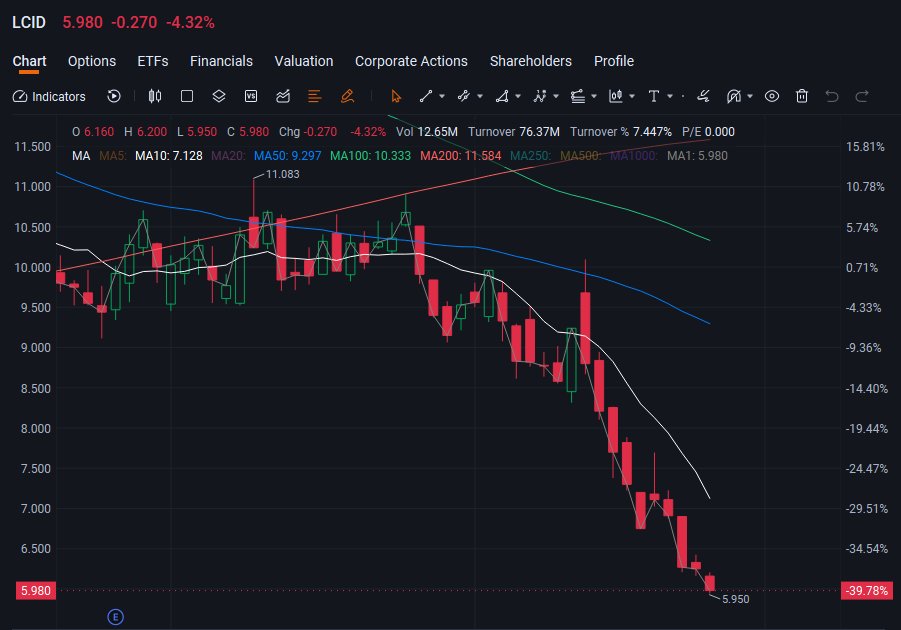Screen dimensions: 901x630
Task: Toggle the MA20 moving average line
Action: (x=228, y=156)
